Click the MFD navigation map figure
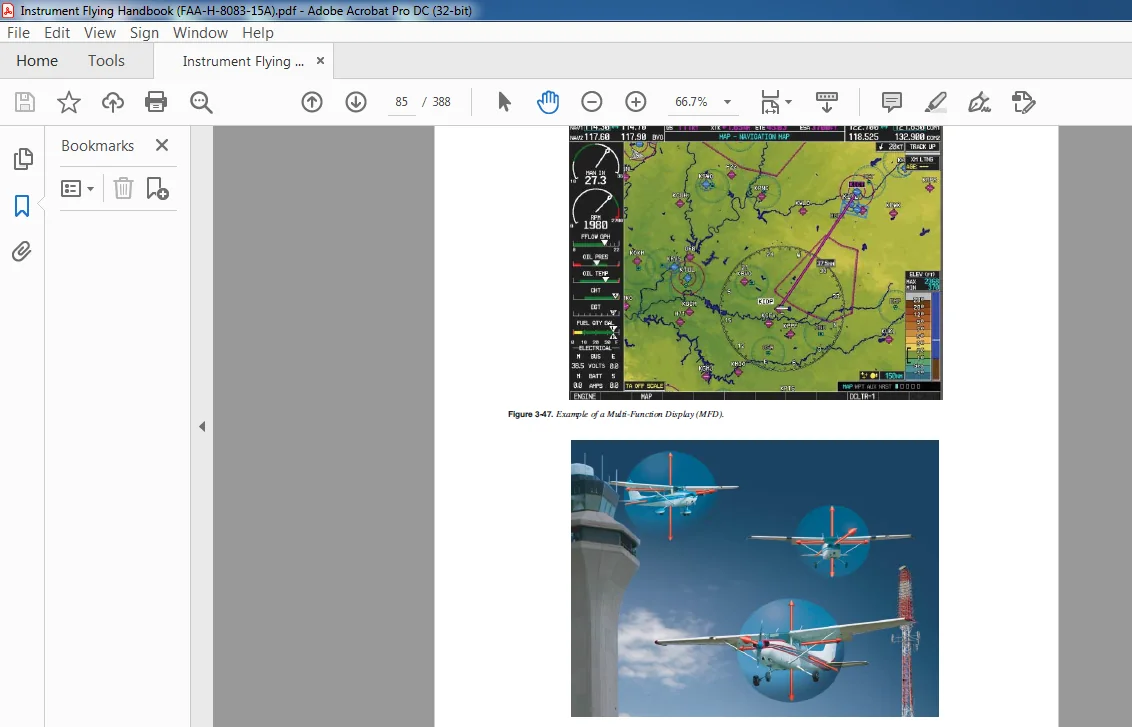Viewport: 1132px width, 727px height. 756,263
